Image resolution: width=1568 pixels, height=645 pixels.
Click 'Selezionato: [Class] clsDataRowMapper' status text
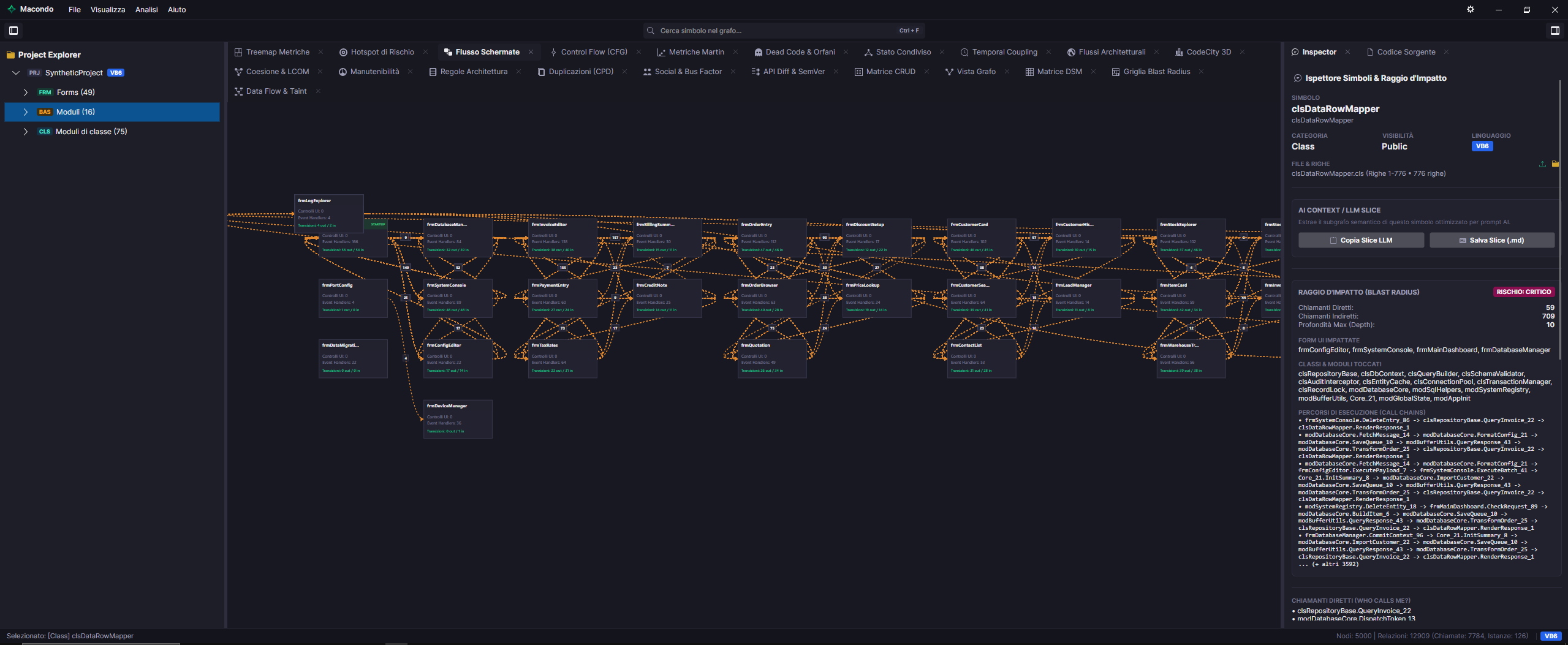click(70, 636)
